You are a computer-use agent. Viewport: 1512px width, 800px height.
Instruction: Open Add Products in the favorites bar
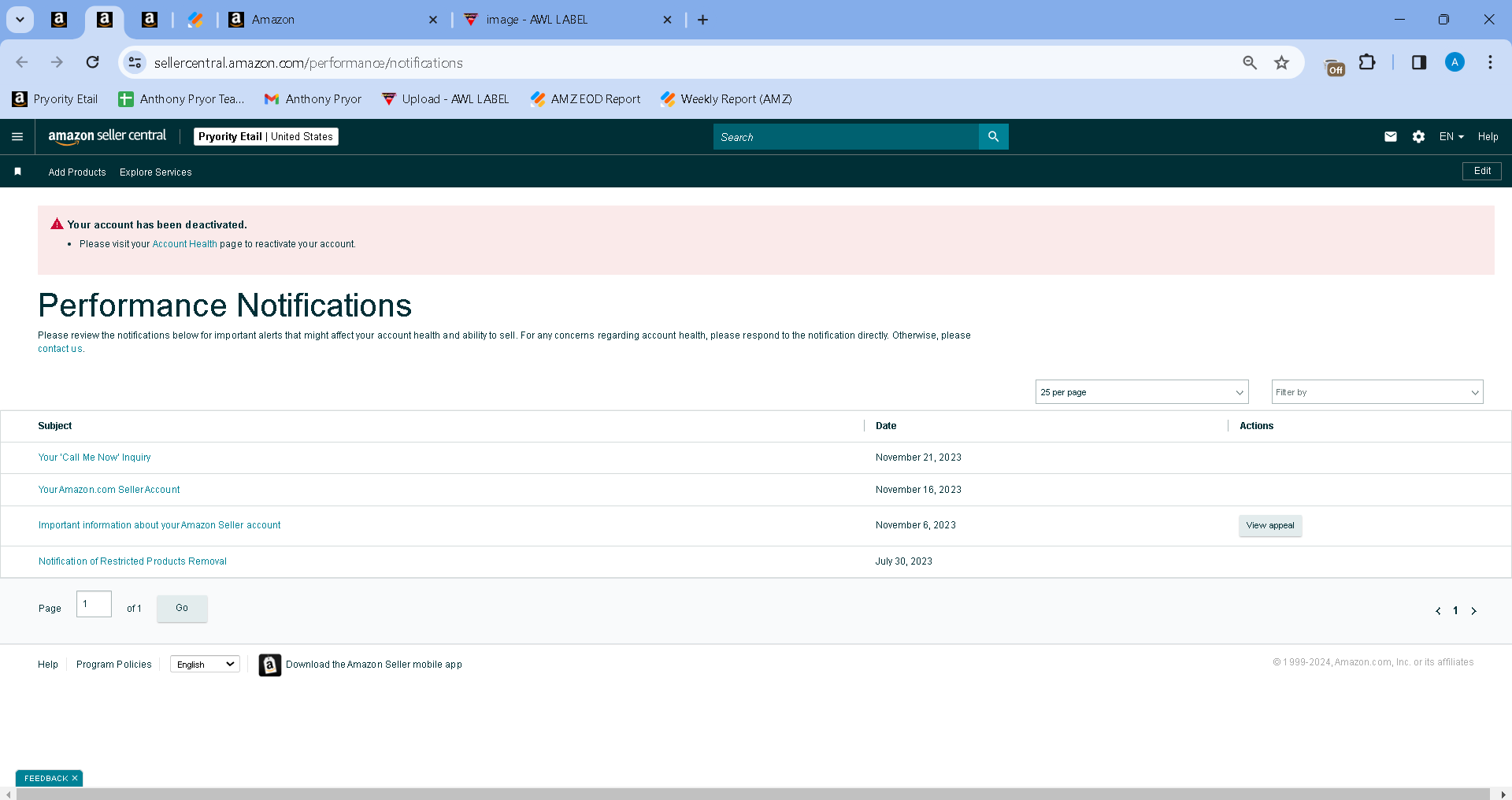click(x=77, y=172)
